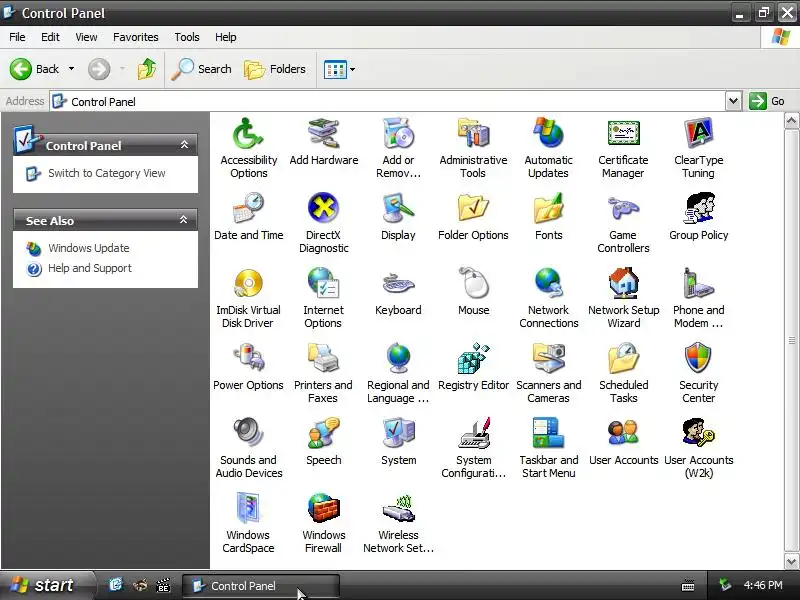The image size is (800, 600).
Task: Open Security Center icon
Action: [x=698, y=373]
